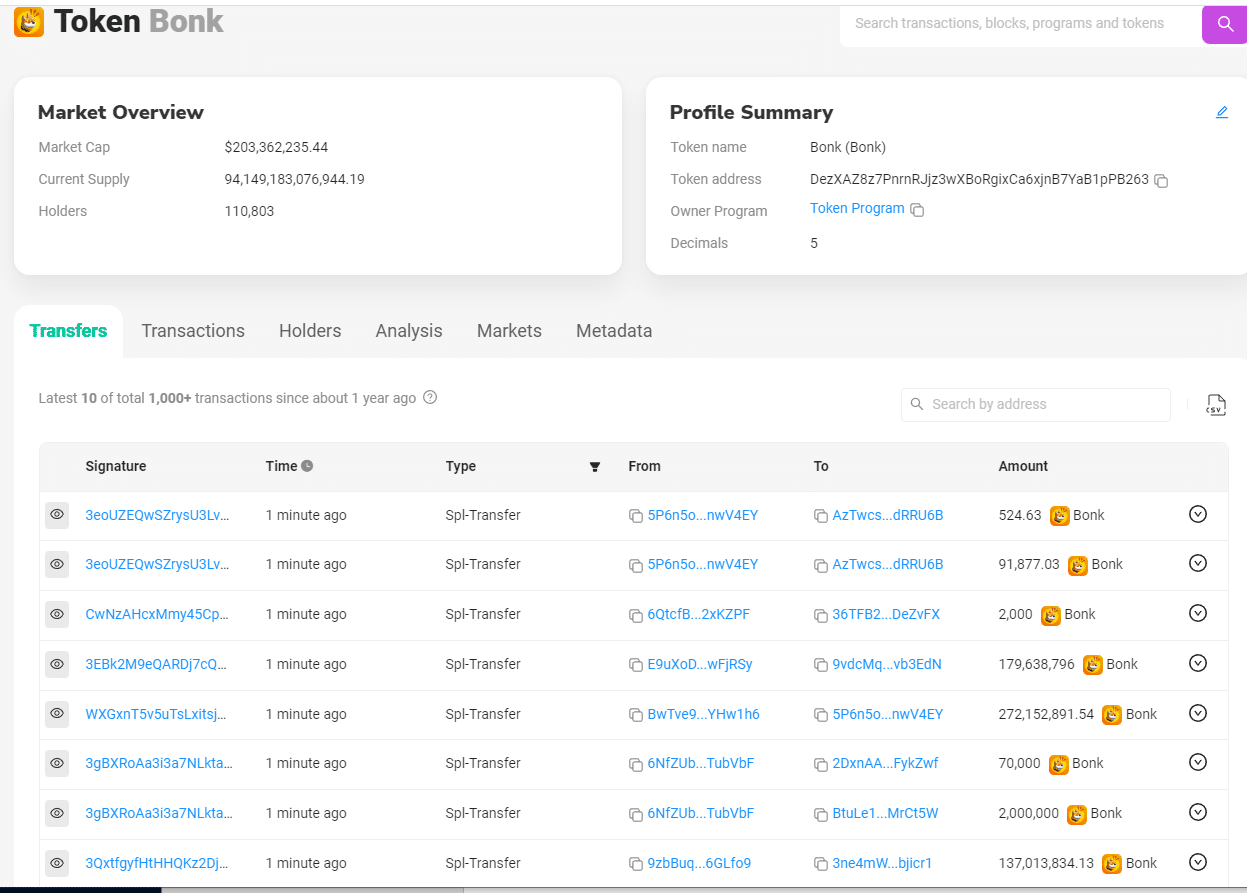
Task: Click the Type column filter icon
Action: point(595,467)
